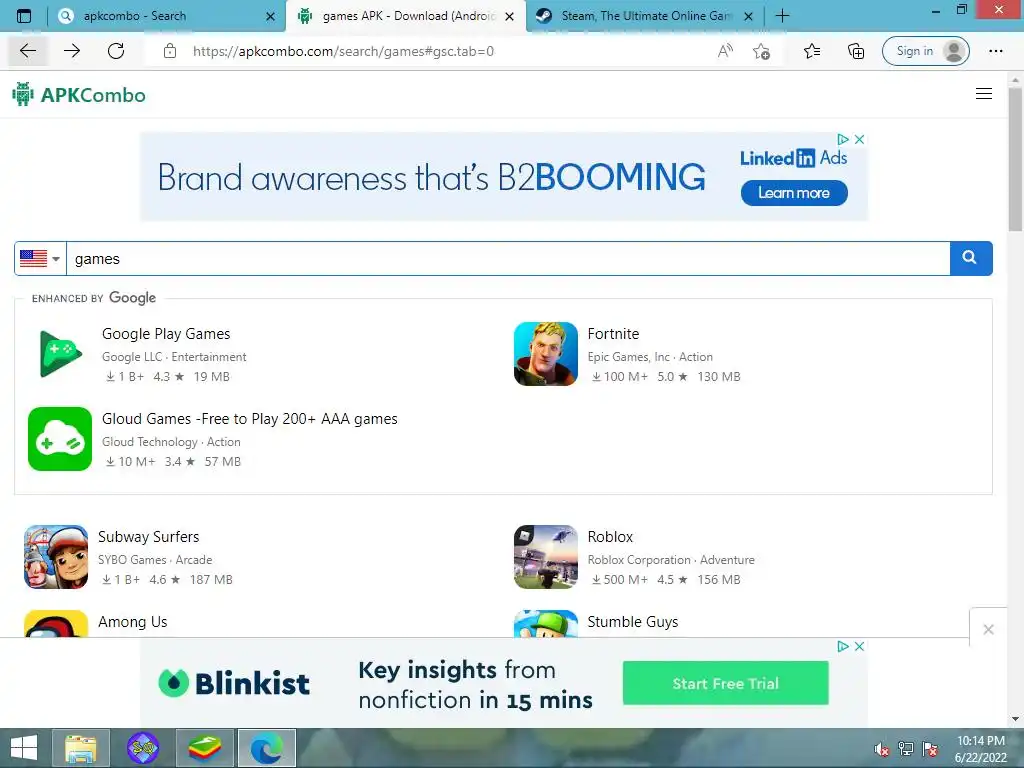
Task: Open Google Play Games title link
Action: [x=166, y=334]
